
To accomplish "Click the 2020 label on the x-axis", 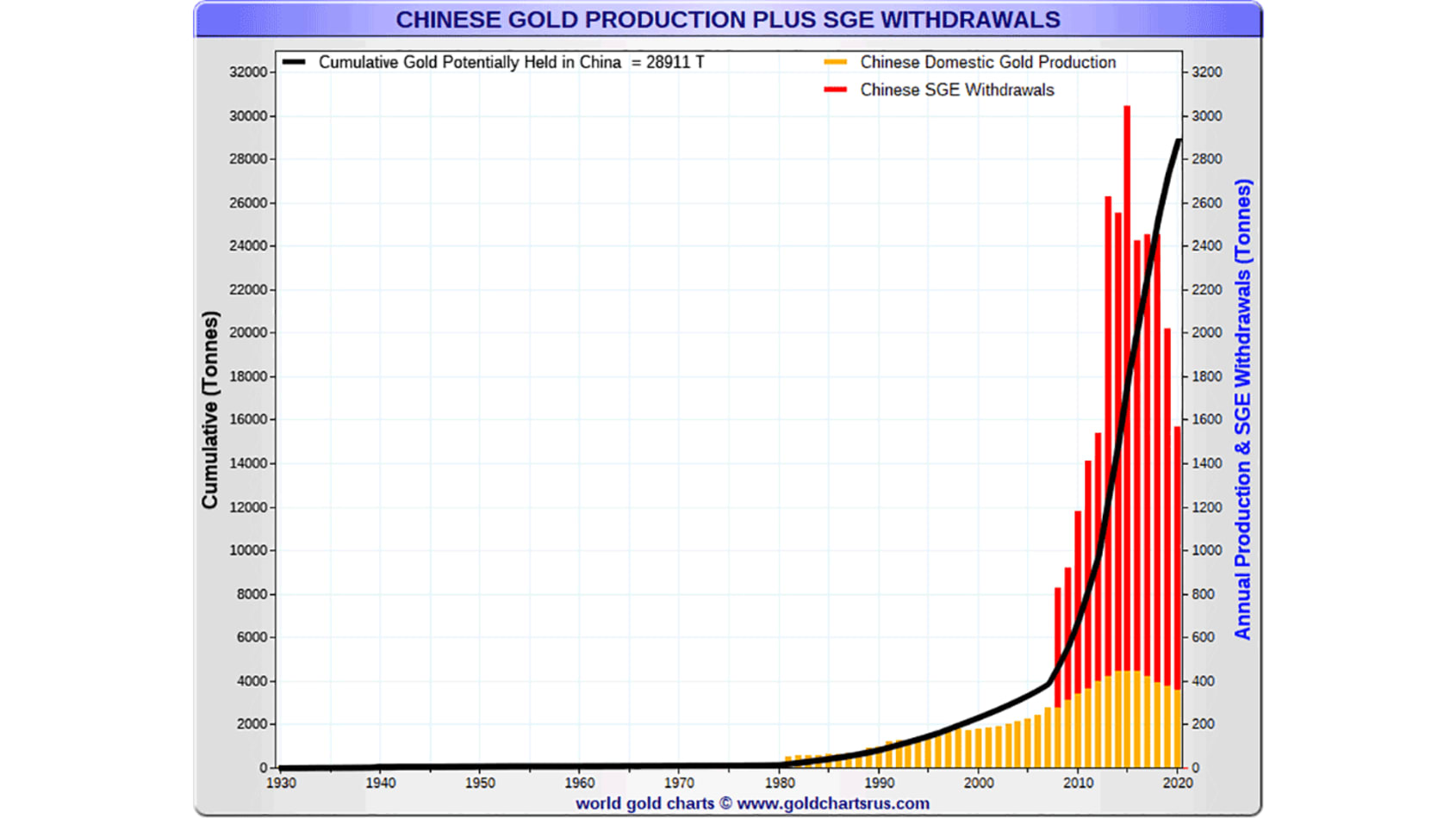I will pos(1177,783).
